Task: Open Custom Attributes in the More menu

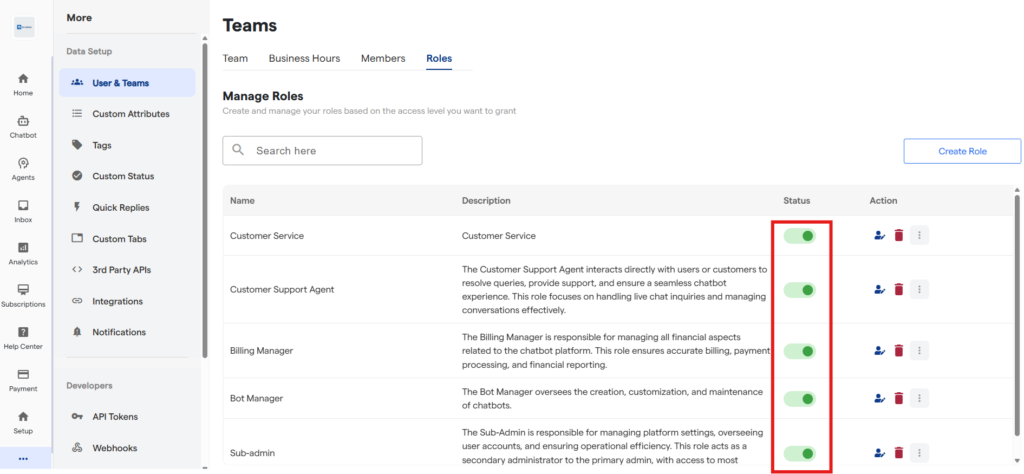Action: pos(130,114)
